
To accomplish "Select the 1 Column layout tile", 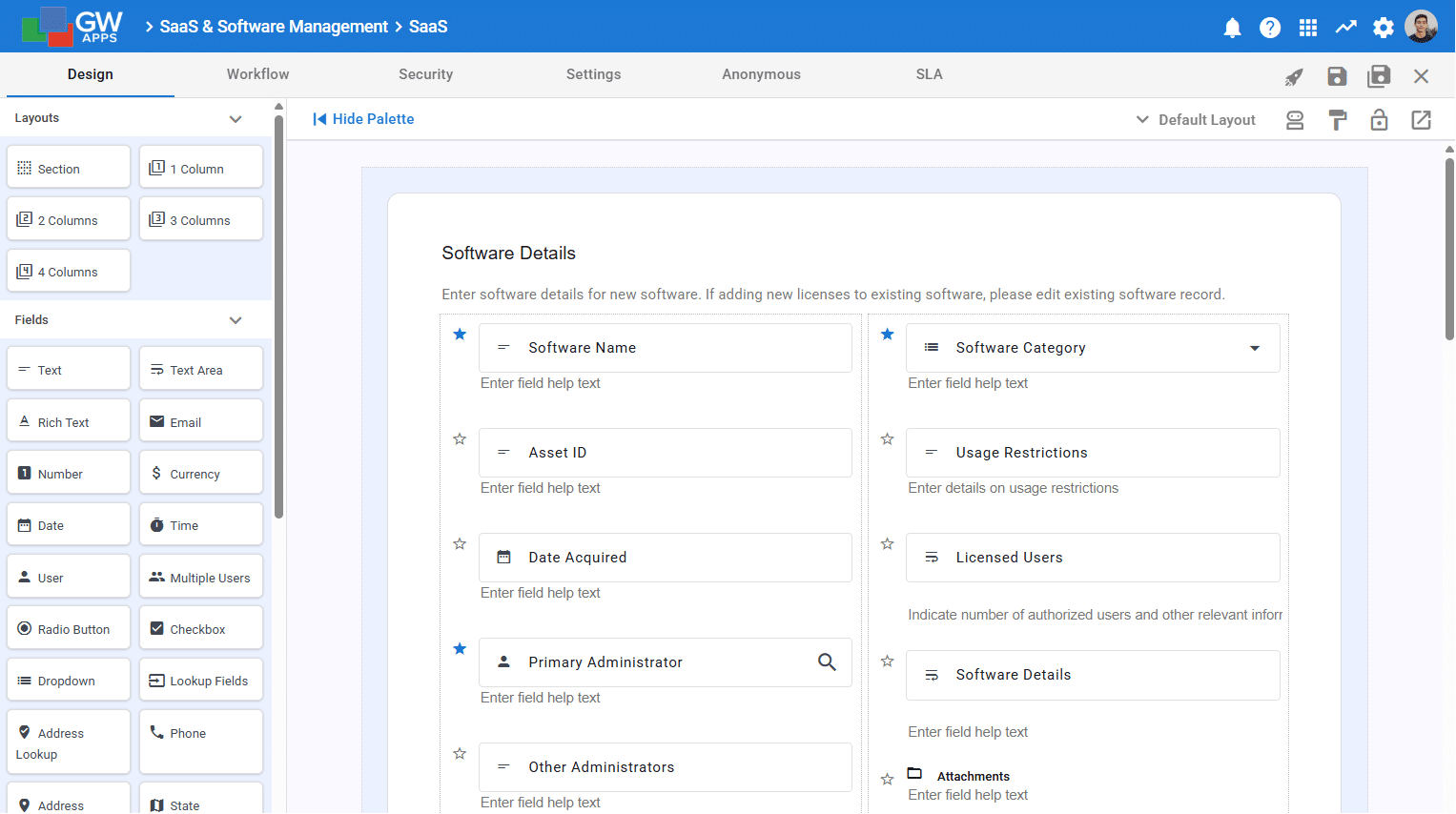I will coord(201,167).
